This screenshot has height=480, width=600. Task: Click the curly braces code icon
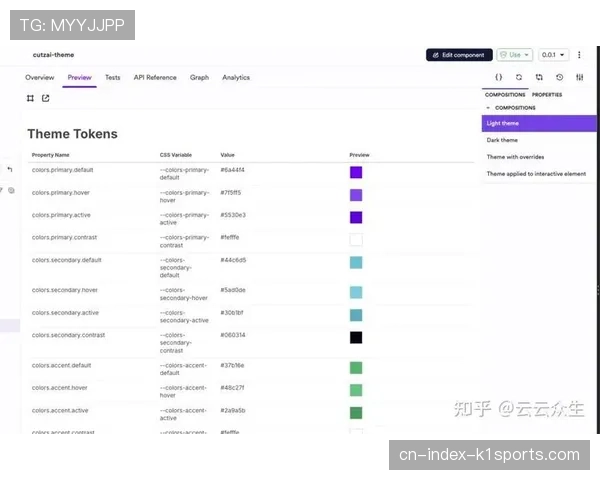click(498, 77)
